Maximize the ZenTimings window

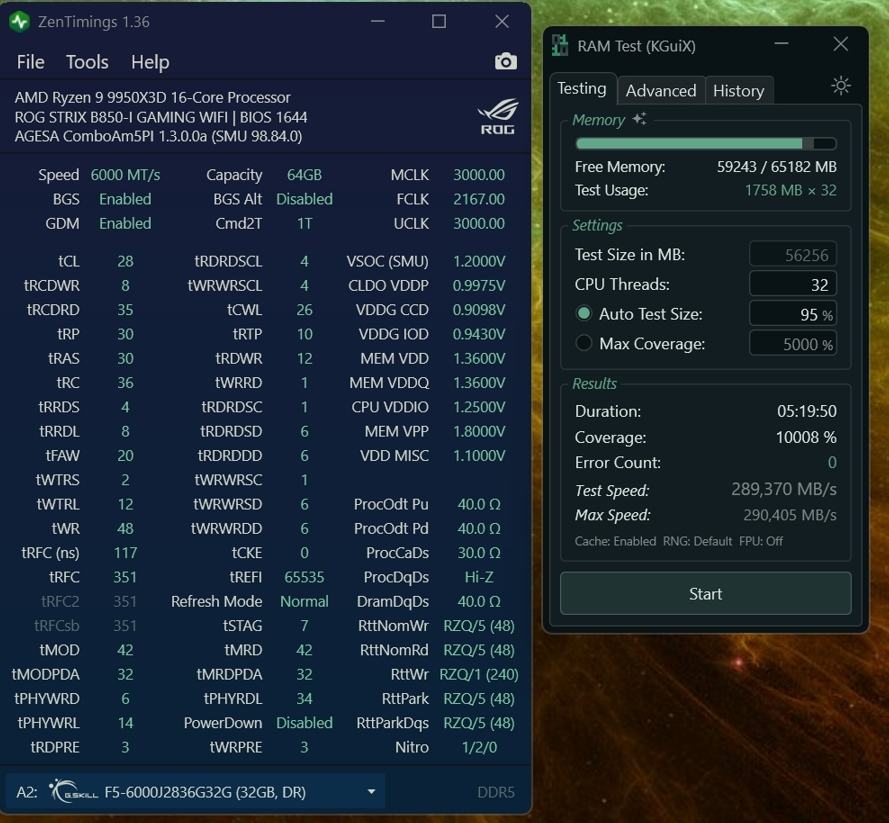(438, 22)
